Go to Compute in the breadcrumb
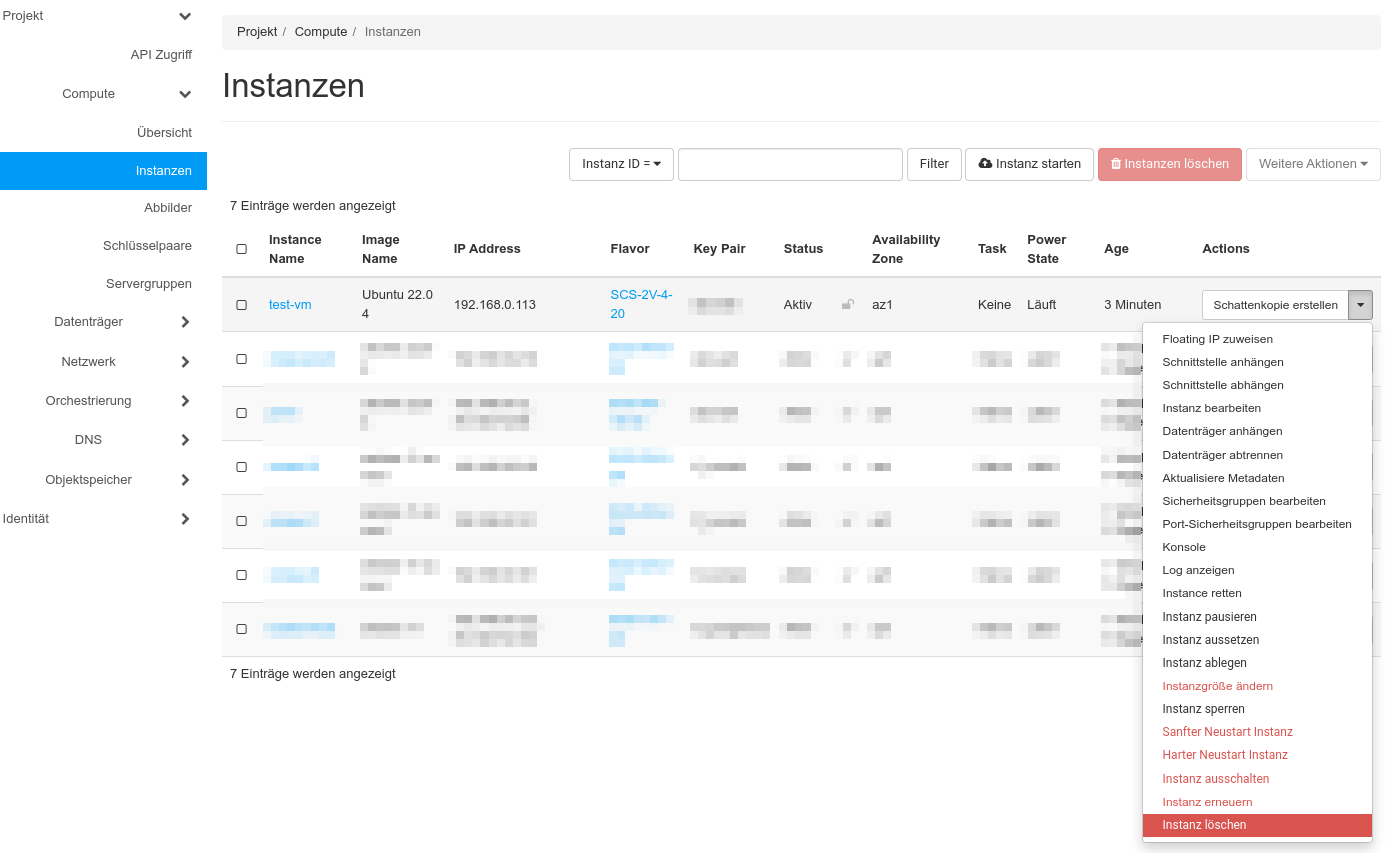1393x853 pixels. pyautogui.click(x=320, y=32)
